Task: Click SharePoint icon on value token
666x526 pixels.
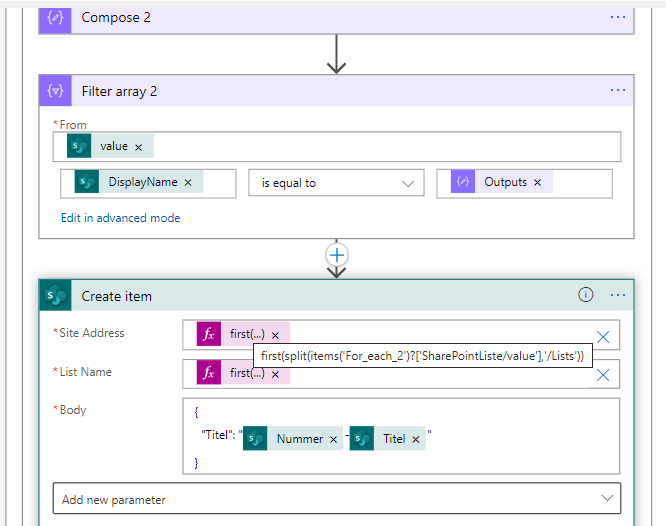Action: [x=79, y=146]
